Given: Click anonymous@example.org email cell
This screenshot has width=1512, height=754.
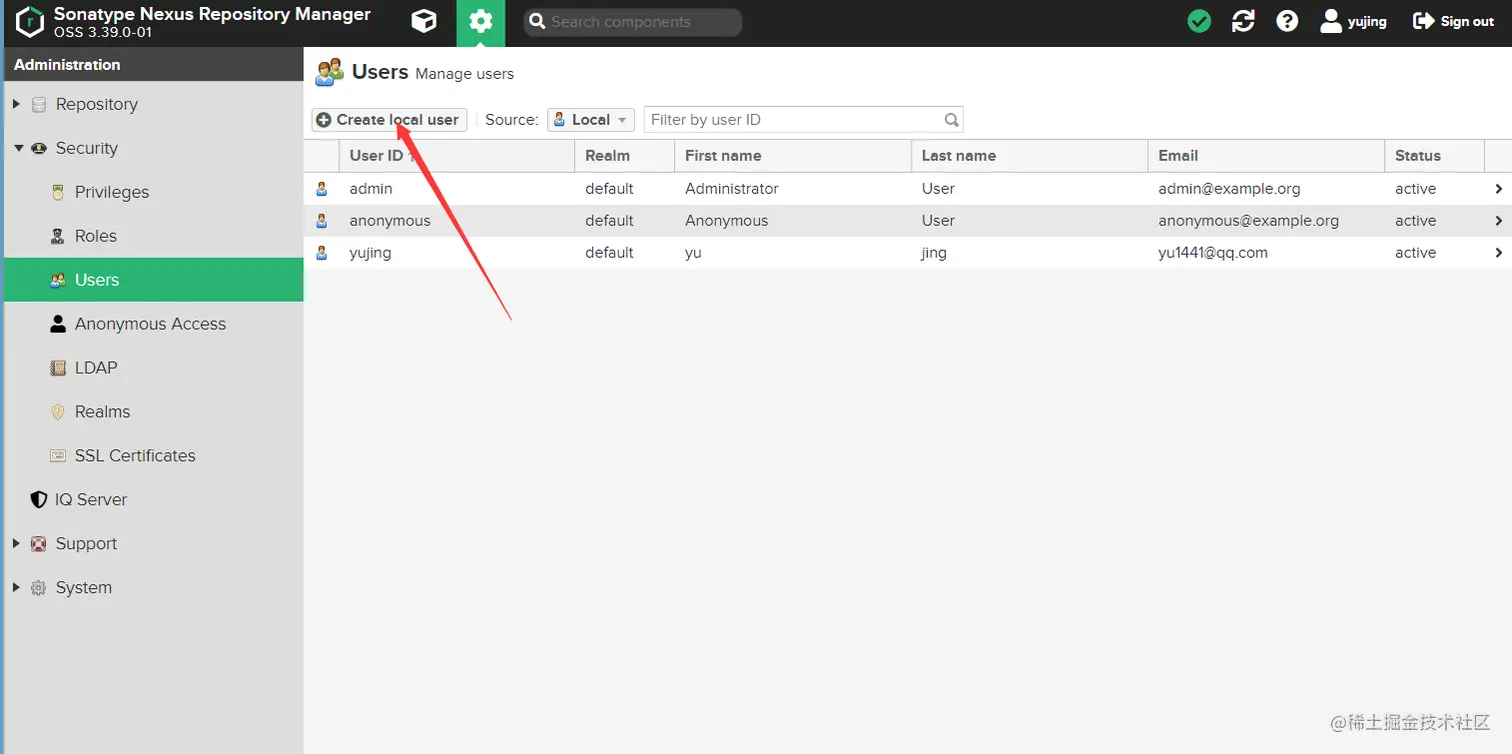Looking at the screenshot, I should (x=1248, y=221).
